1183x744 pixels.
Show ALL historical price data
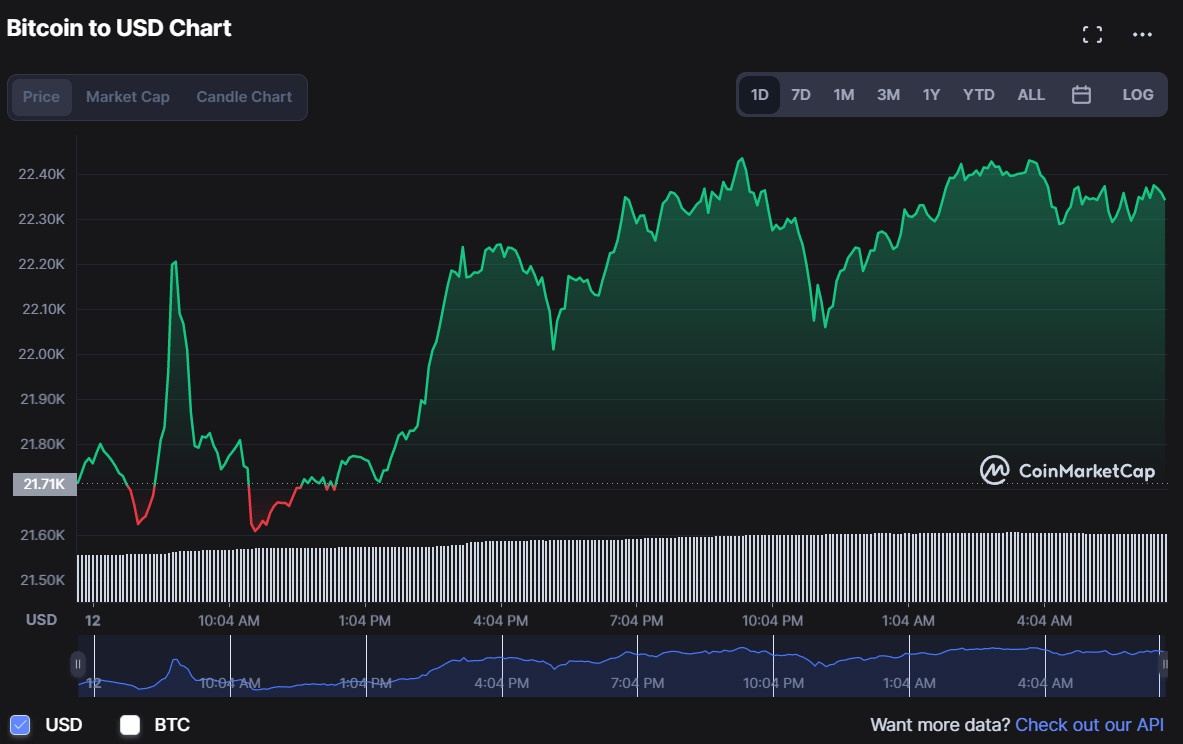(1031, 95)
